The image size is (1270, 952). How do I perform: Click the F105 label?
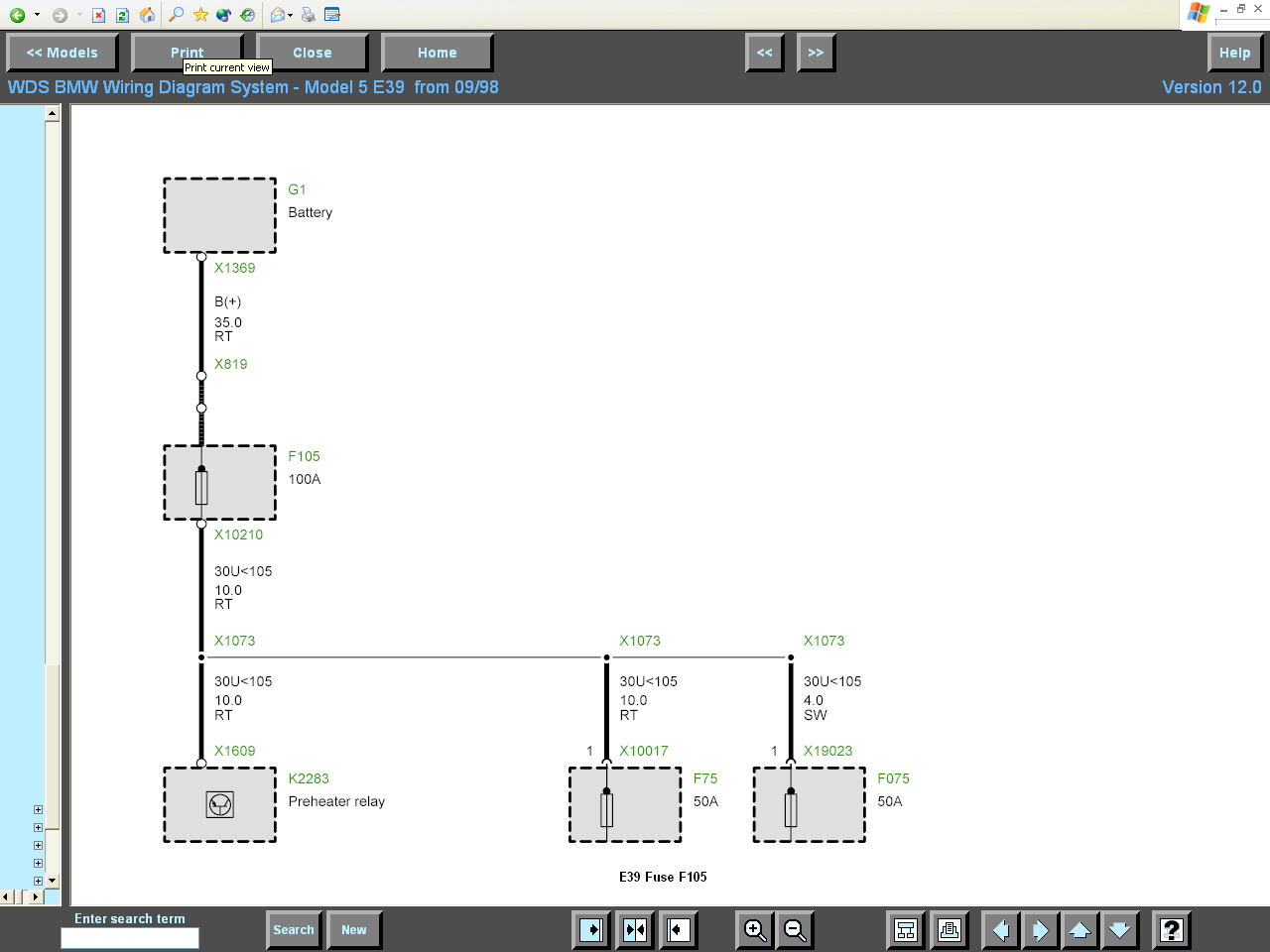[x=305, y=456]
